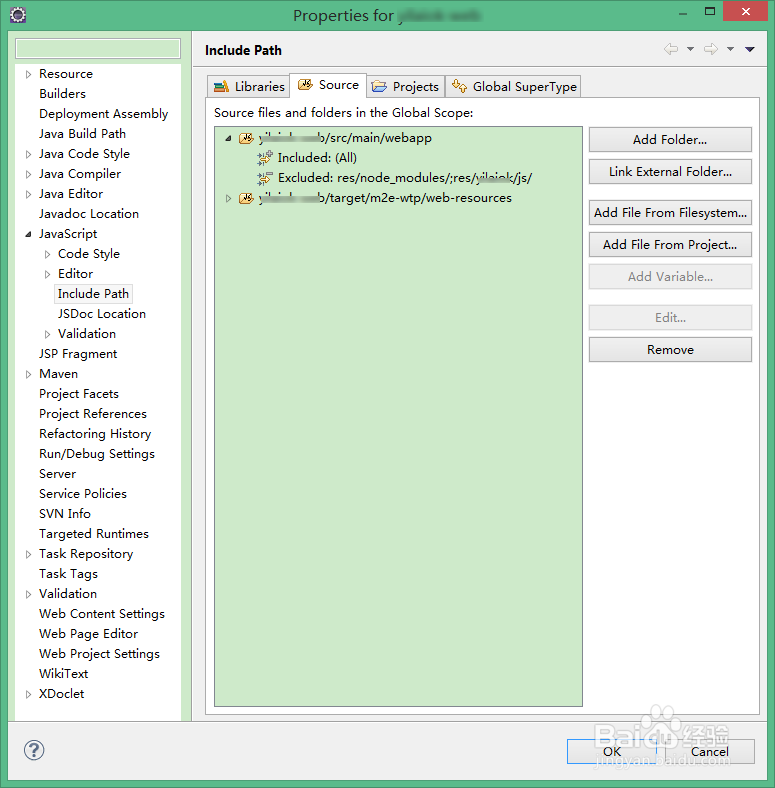This screenshot has width=775, height=788.
Task: Open Targeted Runtimes page
Action: 94,534
